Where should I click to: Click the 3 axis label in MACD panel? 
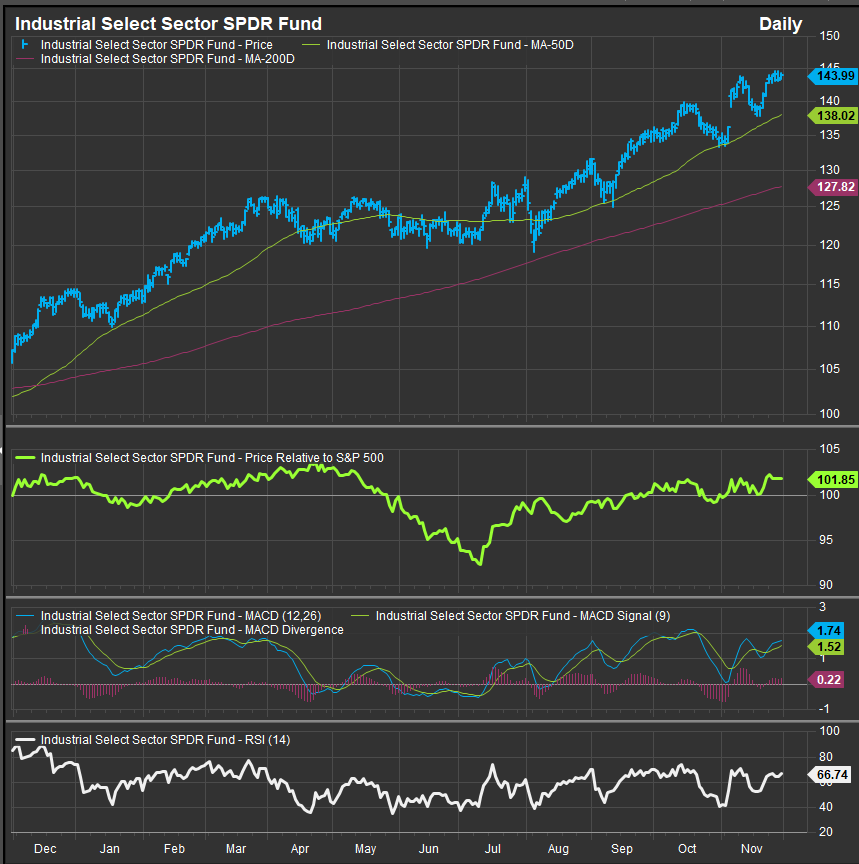point(823,607)
